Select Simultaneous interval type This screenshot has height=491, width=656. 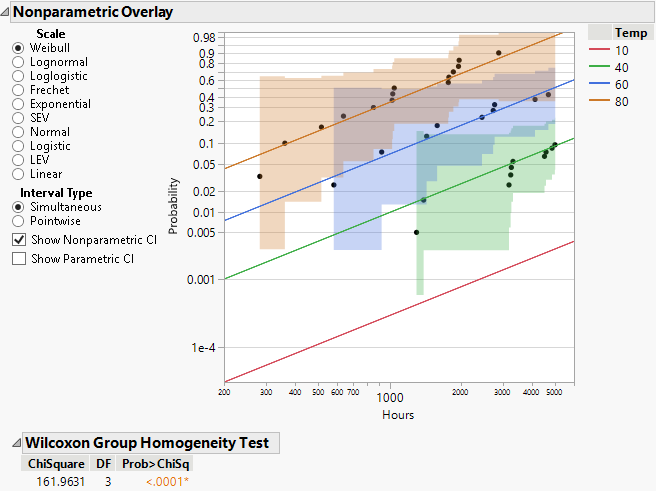click(19, 207)
